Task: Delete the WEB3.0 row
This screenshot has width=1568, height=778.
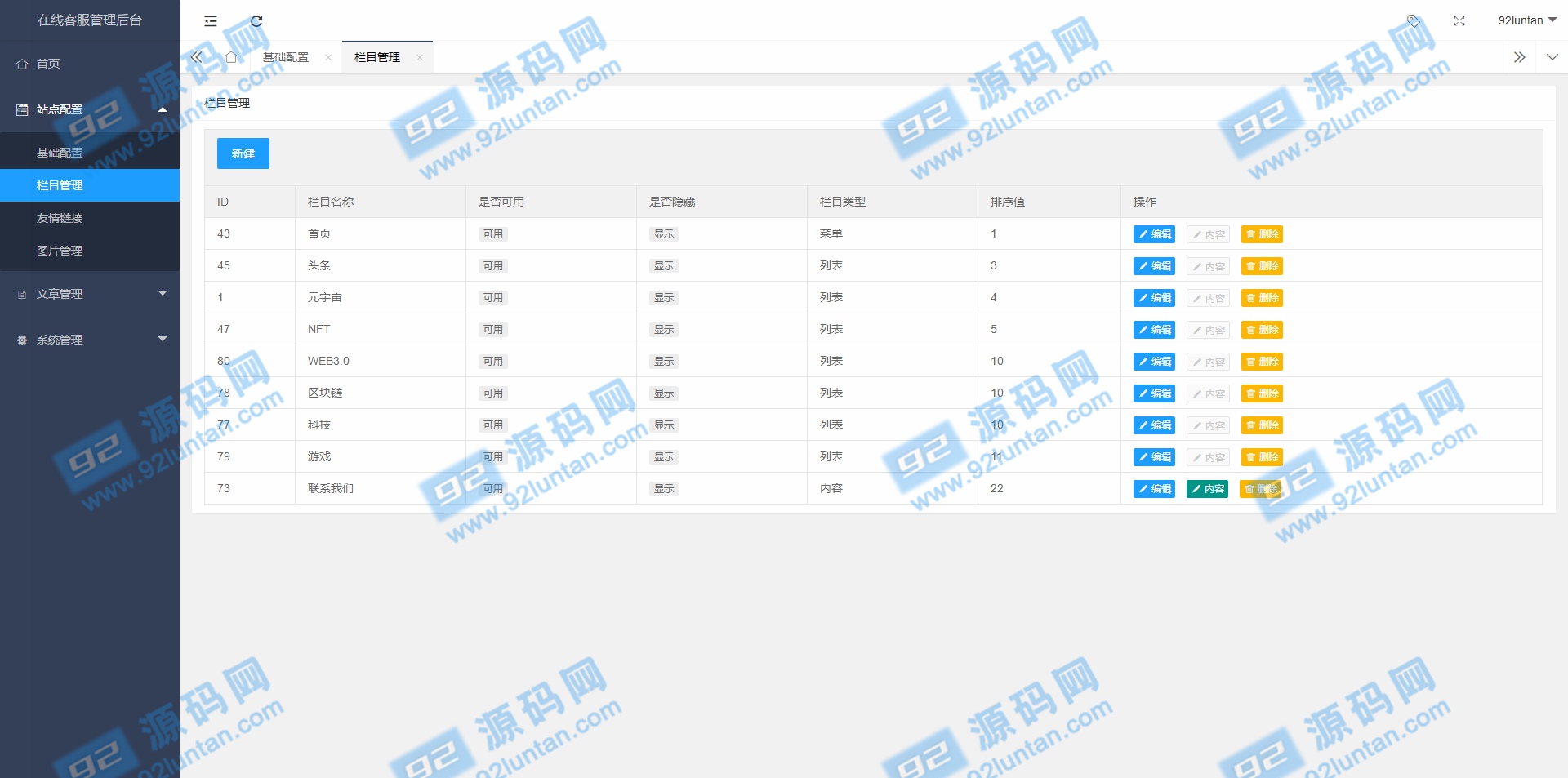Action: tap(1262, 362)
